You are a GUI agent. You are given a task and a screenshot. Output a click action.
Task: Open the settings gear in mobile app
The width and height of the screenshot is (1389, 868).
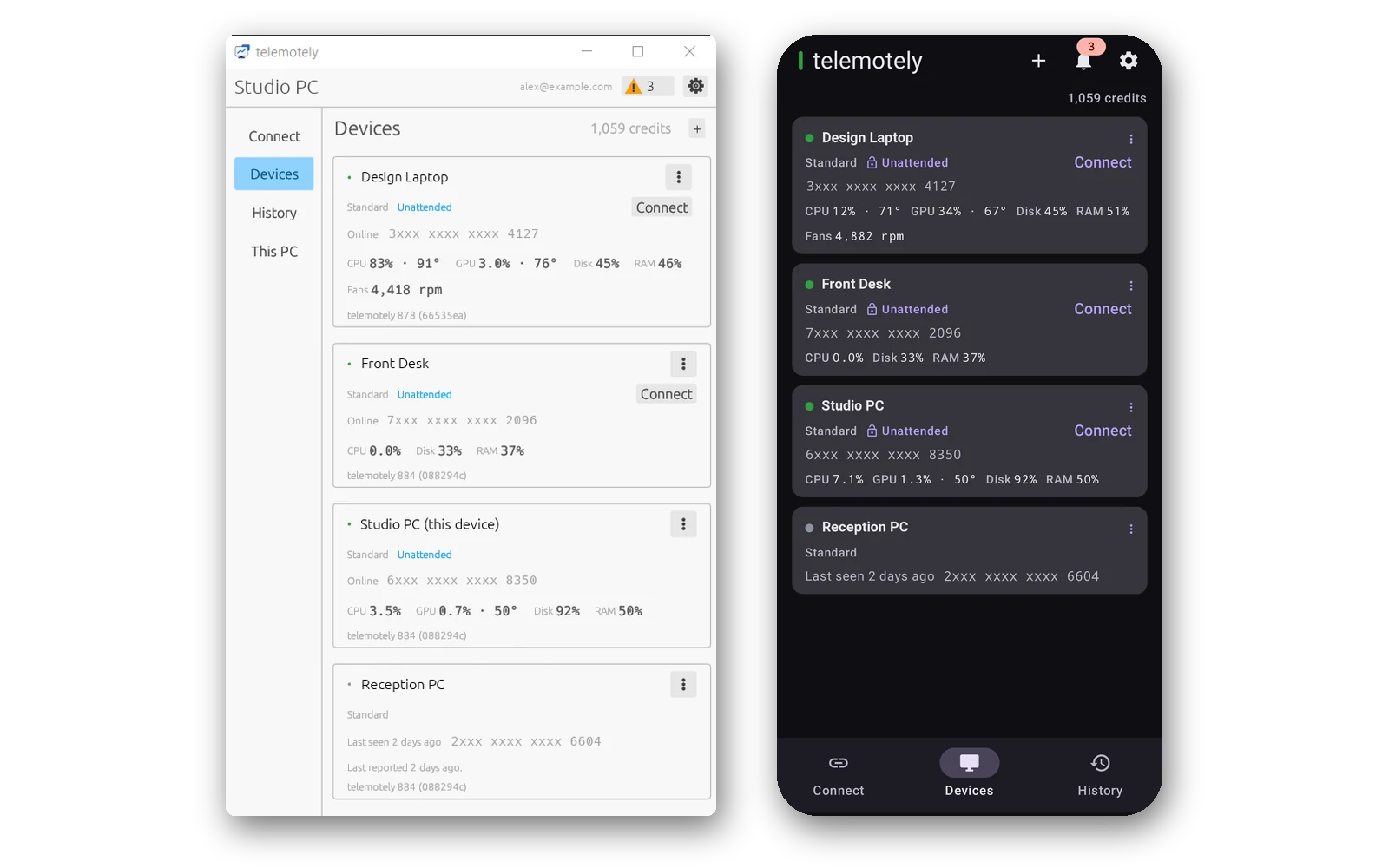(x=1129, y=61)
